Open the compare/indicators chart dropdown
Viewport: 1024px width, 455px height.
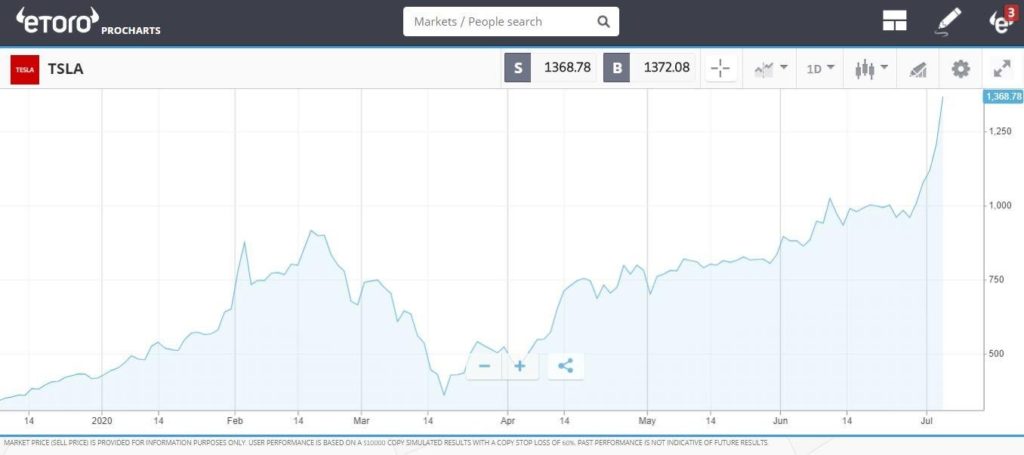771,68
